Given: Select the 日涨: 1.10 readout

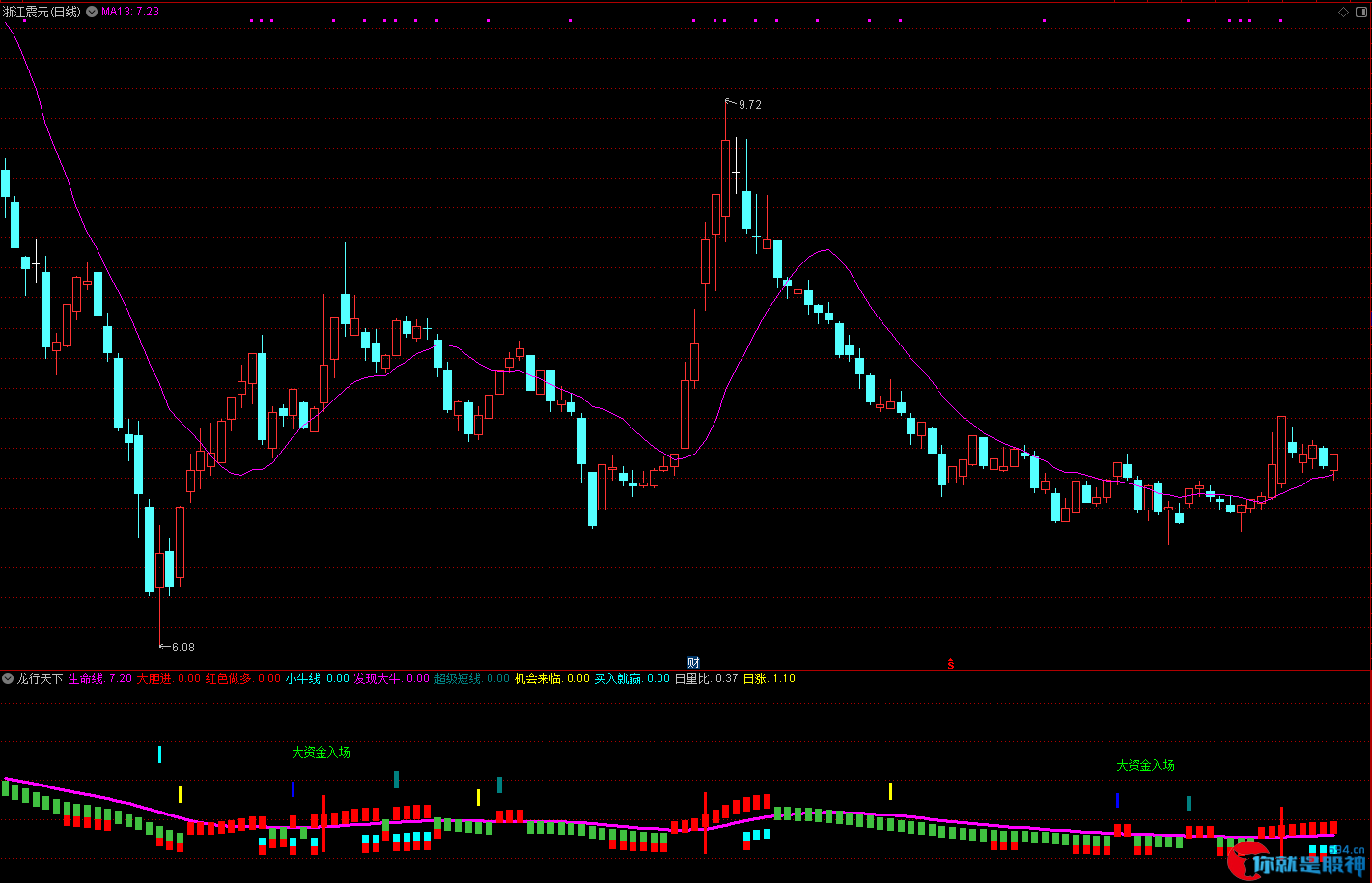Looking at the screenshot, I should pos(769,678).
